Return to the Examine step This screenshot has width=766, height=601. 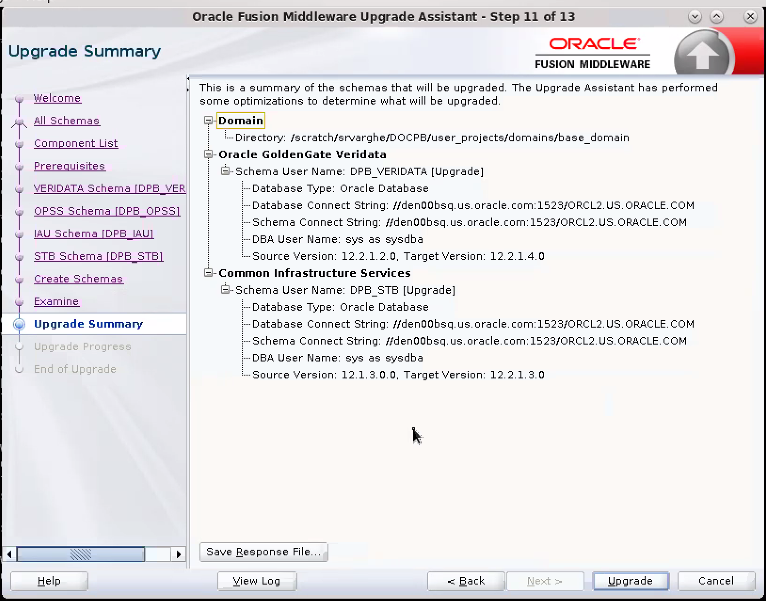[x=56, y=301]
